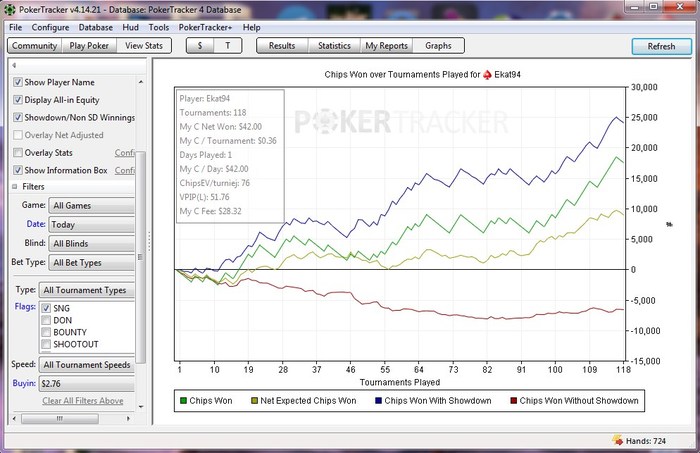Click the olive Net Expected Chips Won swatch
This screenshot has height=453, width=700.
(x=254, y=401)
